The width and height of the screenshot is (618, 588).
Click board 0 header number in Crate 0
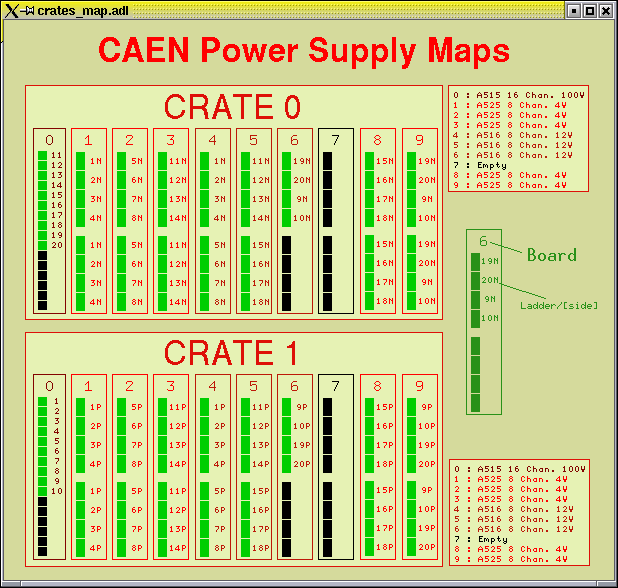[x=49, y=140]
